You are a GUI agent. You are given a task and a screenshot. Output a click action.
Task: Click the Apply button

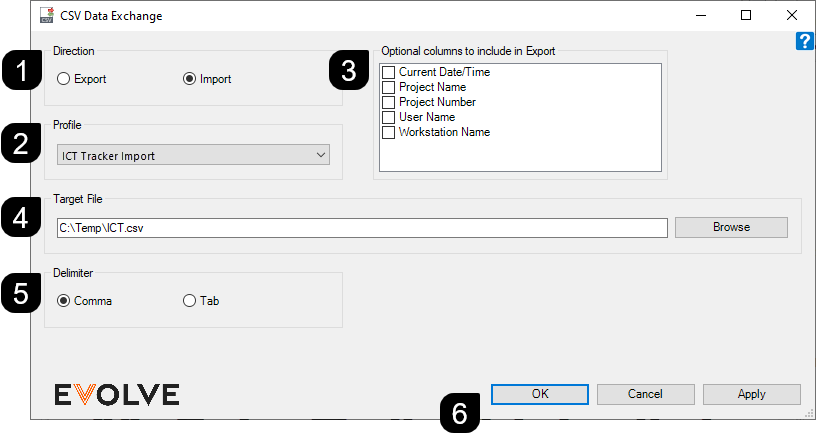(751, 394)
